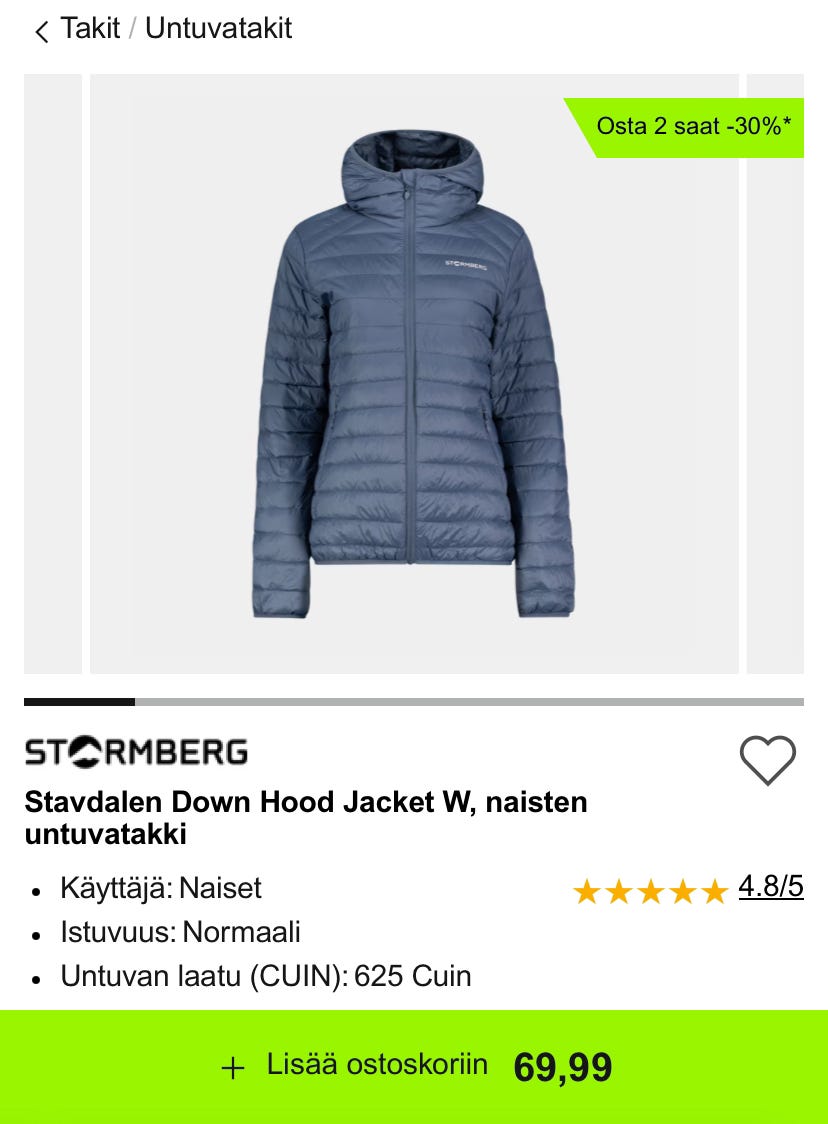
Task: Add jacket to favorites with heart icon
Action: (767, 759)
